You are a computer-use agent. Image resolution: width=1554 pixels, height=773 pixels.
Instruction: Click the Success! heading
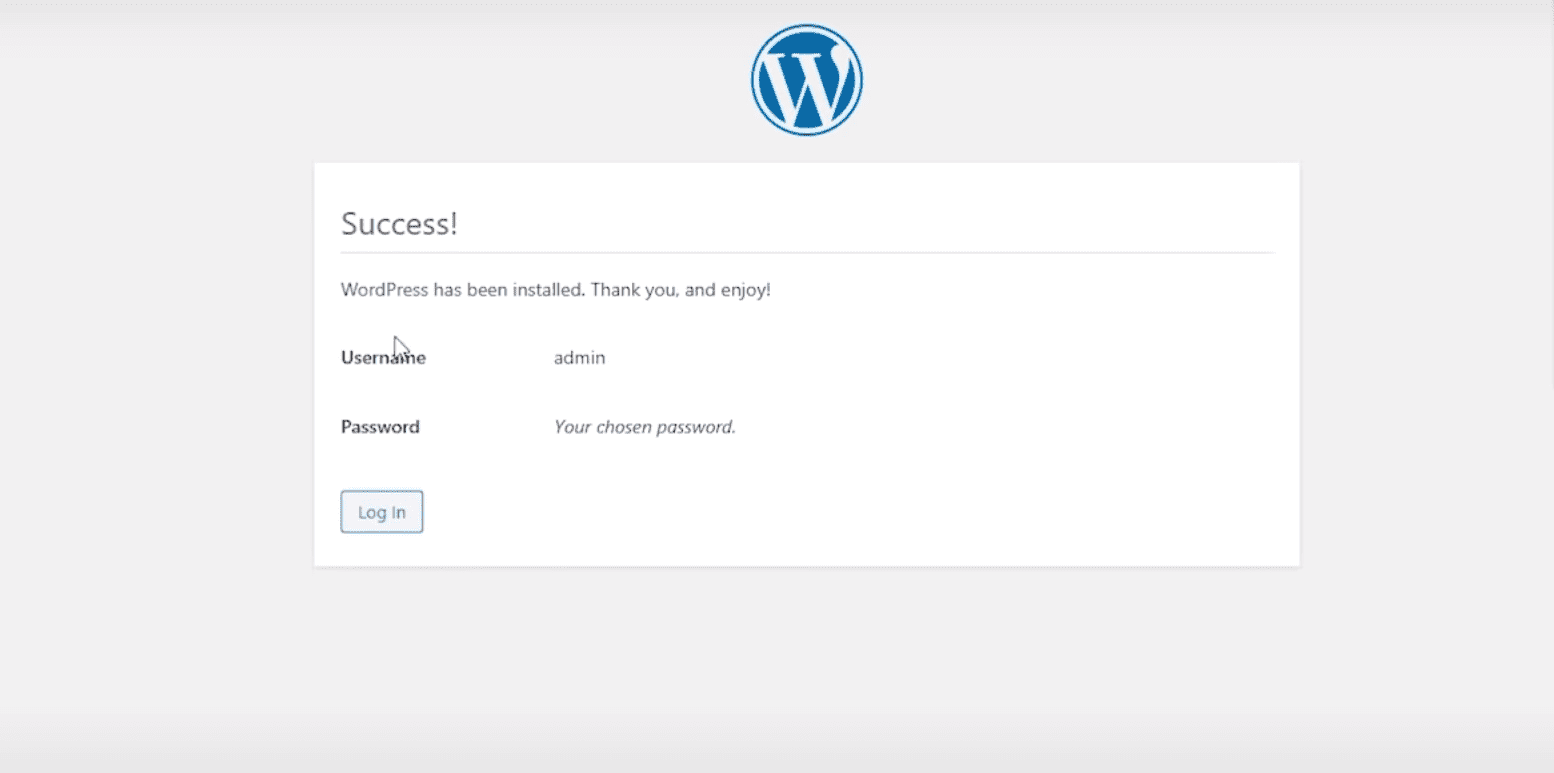399,223
